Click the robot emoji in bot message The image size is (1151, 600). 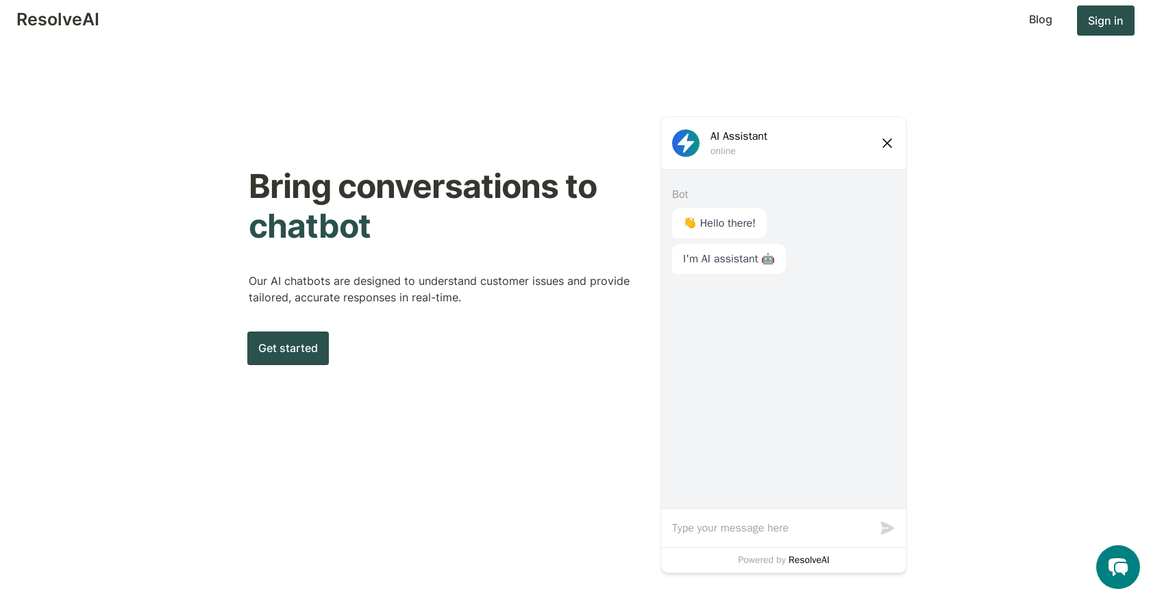[768, 259]
